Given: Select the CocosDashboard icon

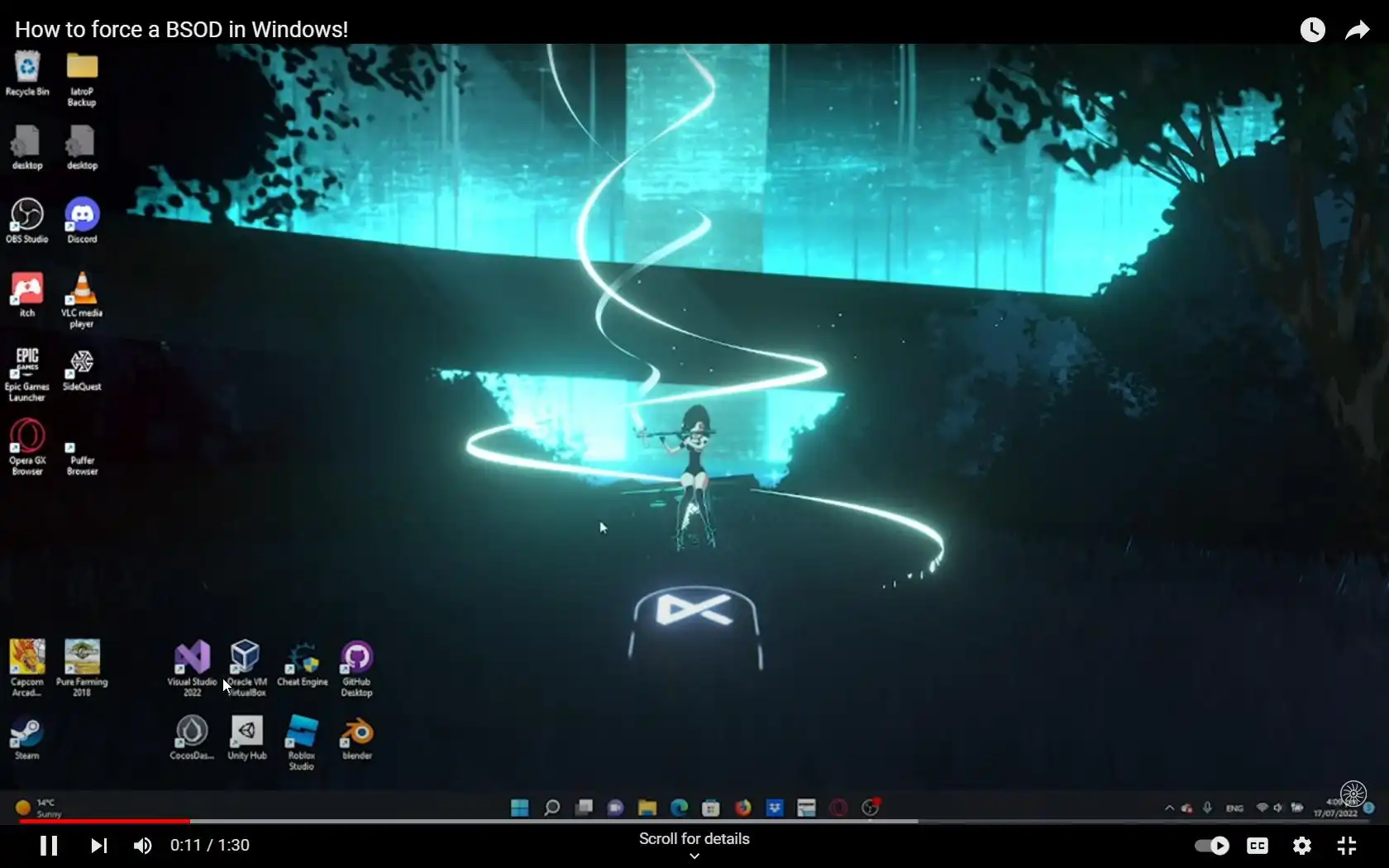Looking at the screenshot, I should point(192,737).
